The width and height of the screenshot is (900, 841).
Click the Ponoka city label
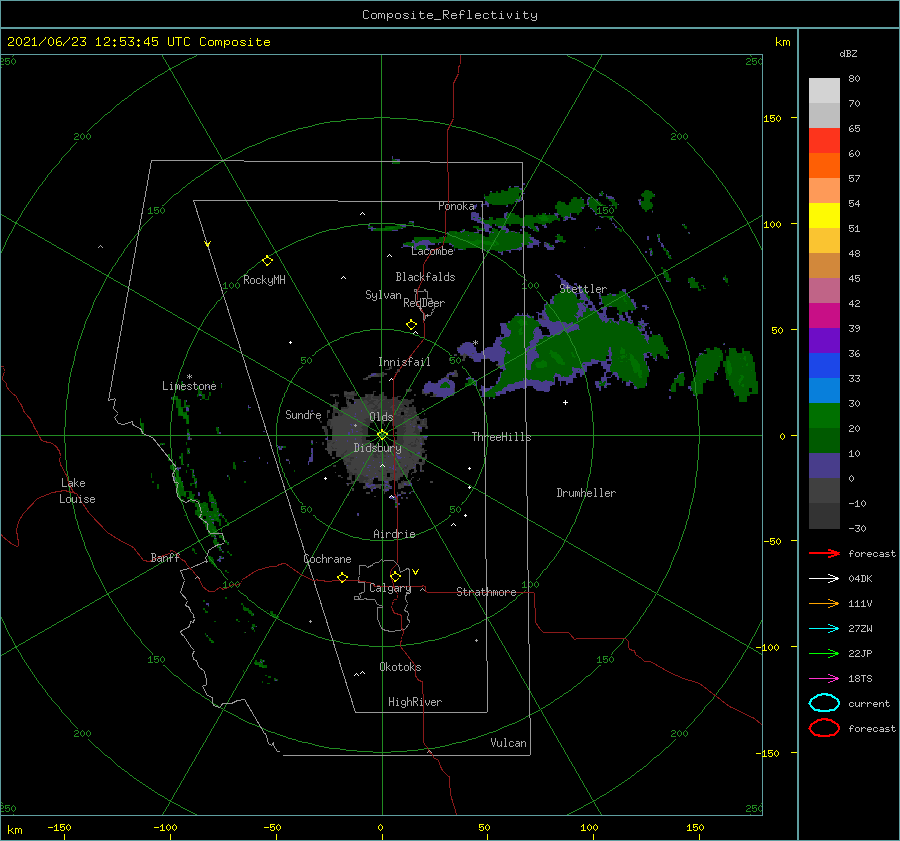click(456, 206)
